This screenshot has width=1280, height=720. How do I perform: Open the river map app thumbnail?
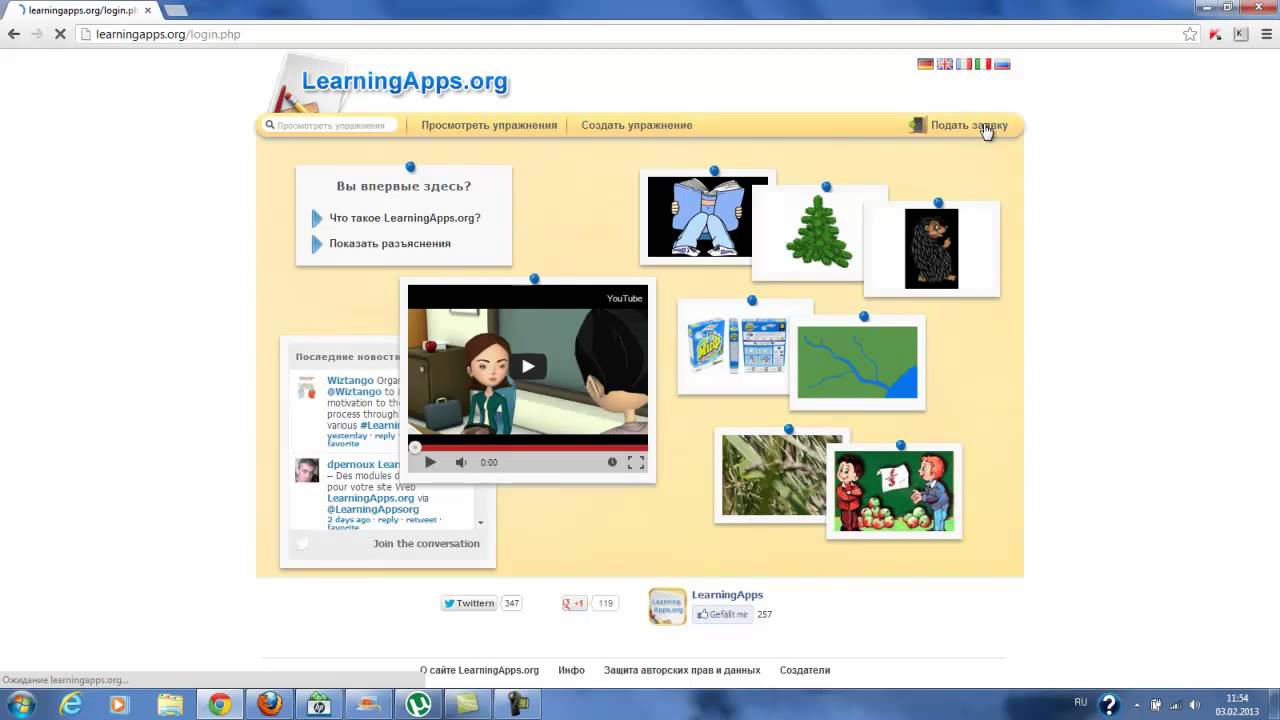[x=857, y=362]
